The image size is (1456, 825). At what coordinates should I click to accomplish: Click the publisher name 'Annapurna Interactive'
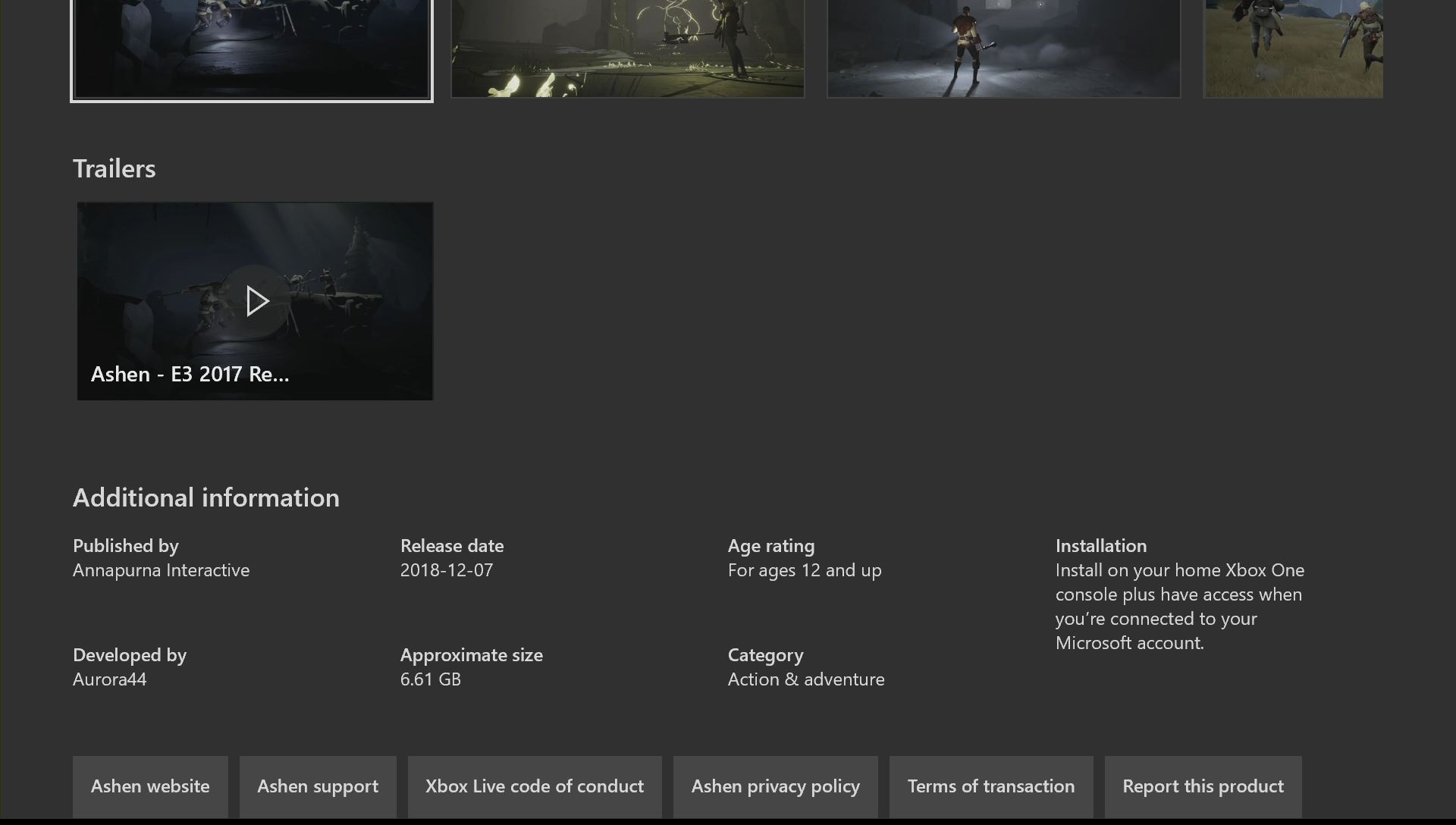click(162, 570)
